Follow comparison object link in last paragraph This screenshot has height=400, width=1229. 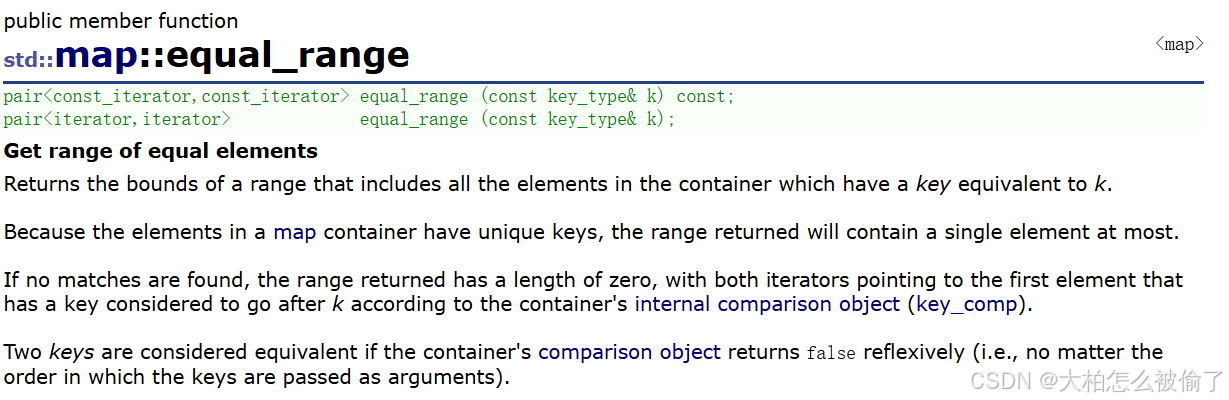tap(629, 352)
